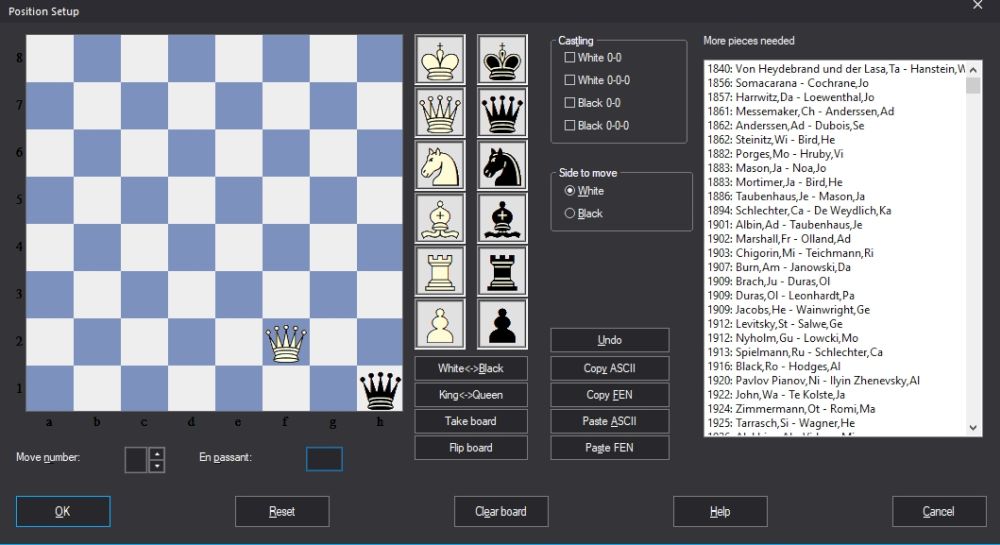Toggle Black 0-0-0 castling checkbox
This screenshot has width=1000, height=545.
click(x=570, y=126)
